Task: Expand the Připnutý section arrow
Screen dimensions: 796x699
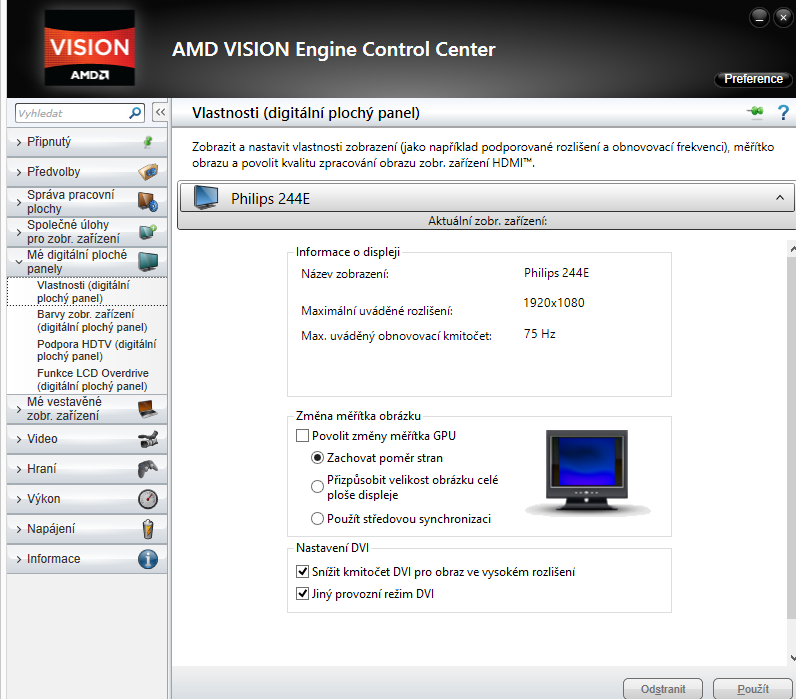Action: tap(19, 142)
